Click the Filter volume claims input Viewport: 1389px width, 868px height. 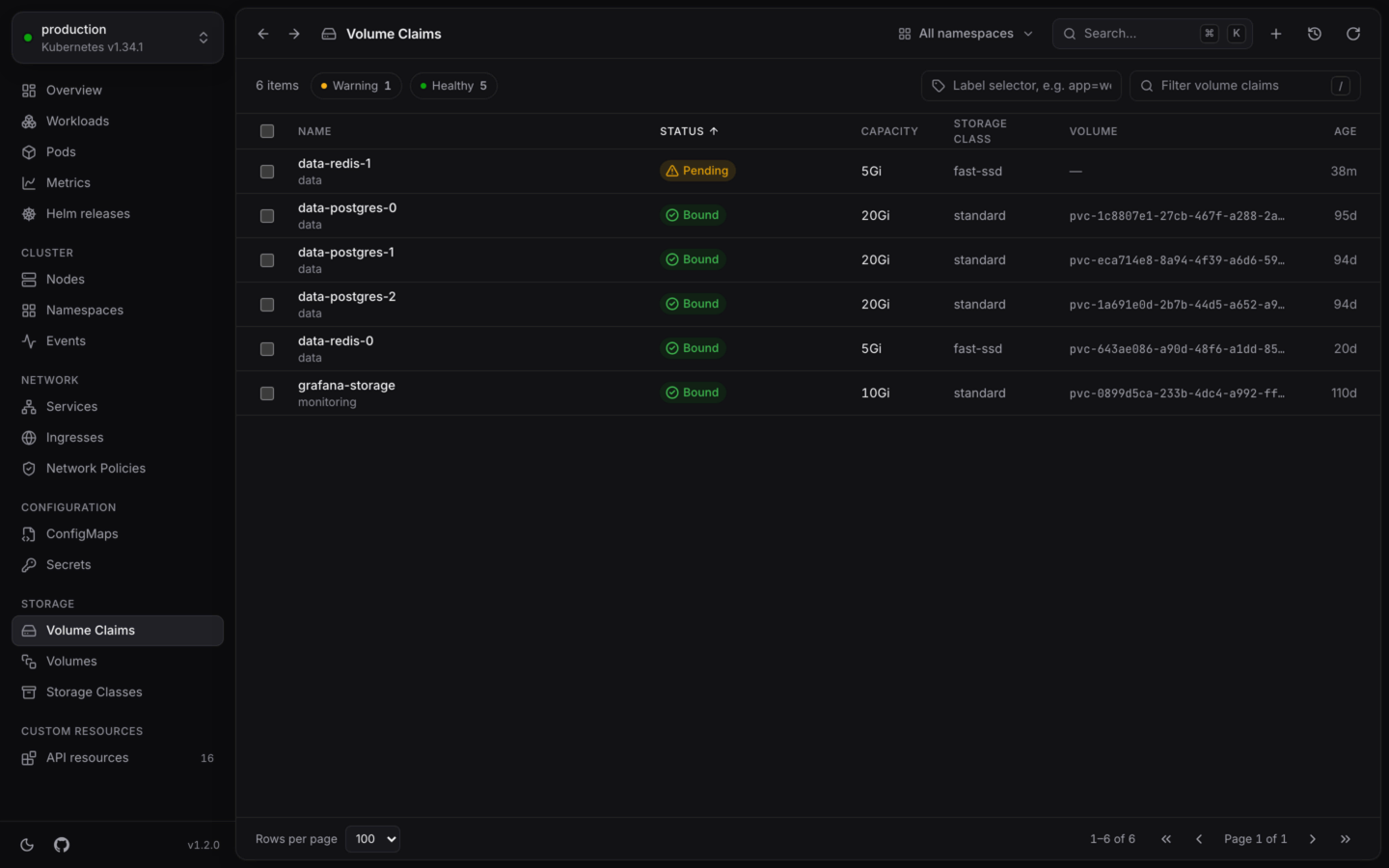[x=1245, y=86]
